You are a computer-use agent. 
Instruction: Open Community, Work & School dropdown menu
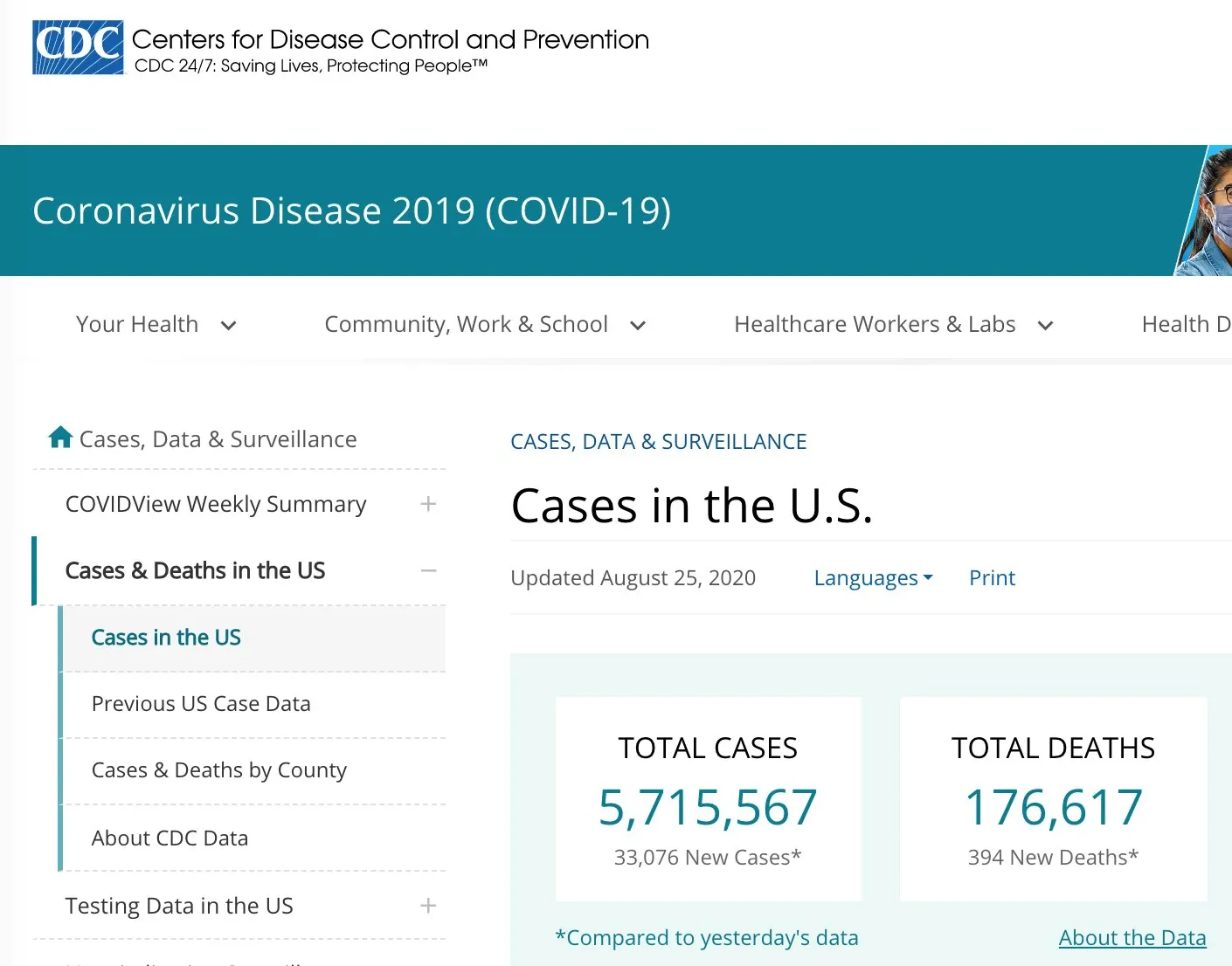pos(484,325)
